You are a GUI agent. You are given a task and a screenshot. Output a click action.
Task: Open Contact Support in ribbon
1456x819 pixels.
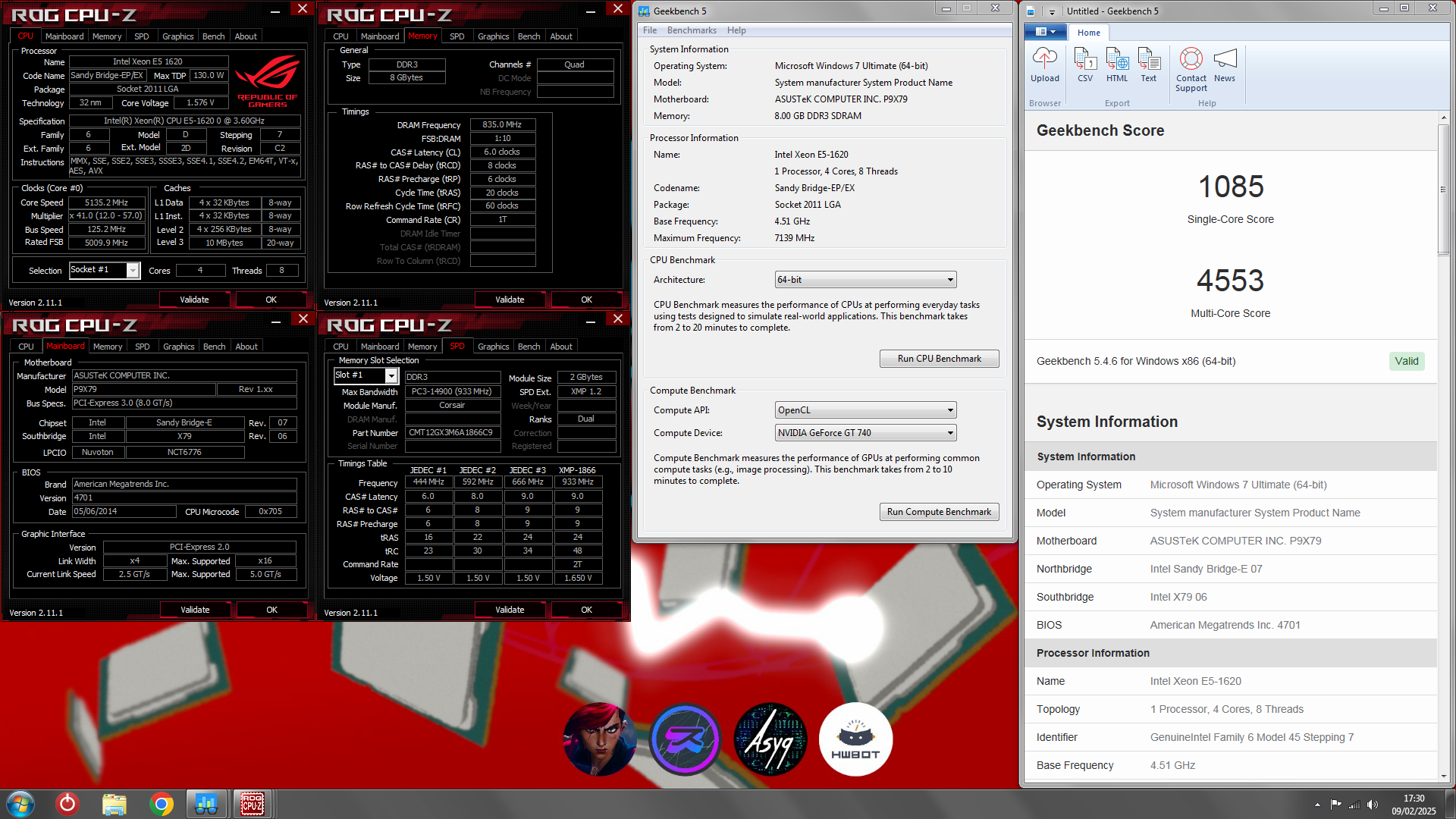tap(1191, 70)
